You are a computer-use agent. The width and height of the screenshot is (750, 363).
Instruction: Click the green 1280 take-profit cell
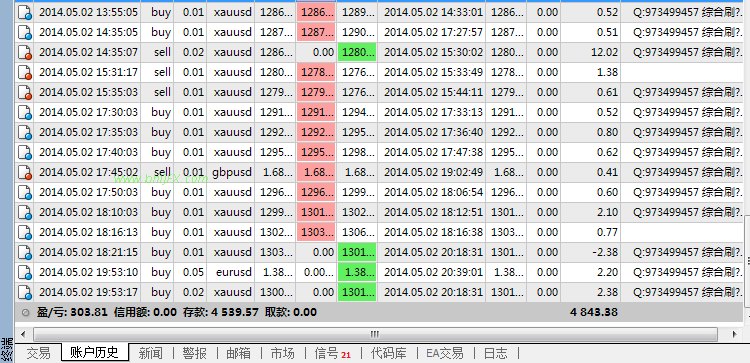(x=357, y=52)
